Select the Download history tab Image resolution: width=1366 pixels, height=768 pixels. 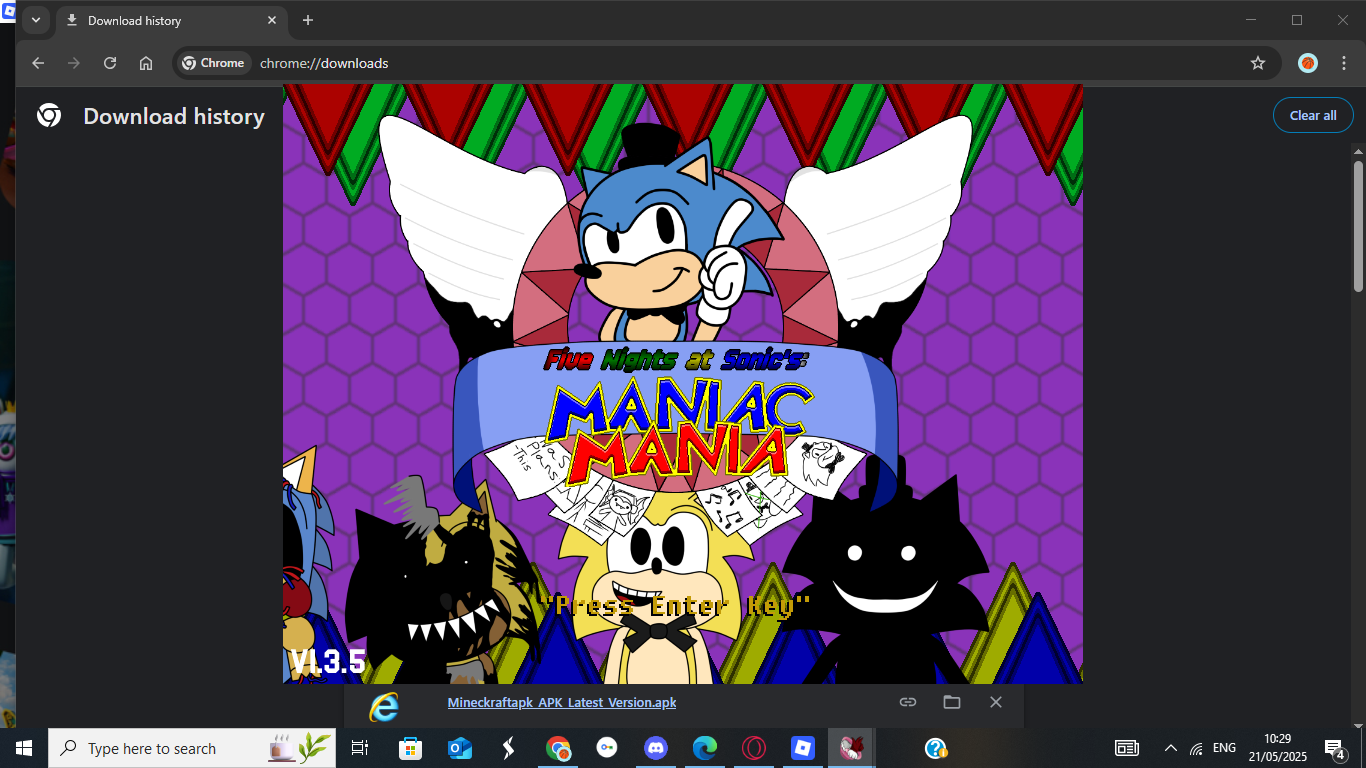click(x=170, y=21)
